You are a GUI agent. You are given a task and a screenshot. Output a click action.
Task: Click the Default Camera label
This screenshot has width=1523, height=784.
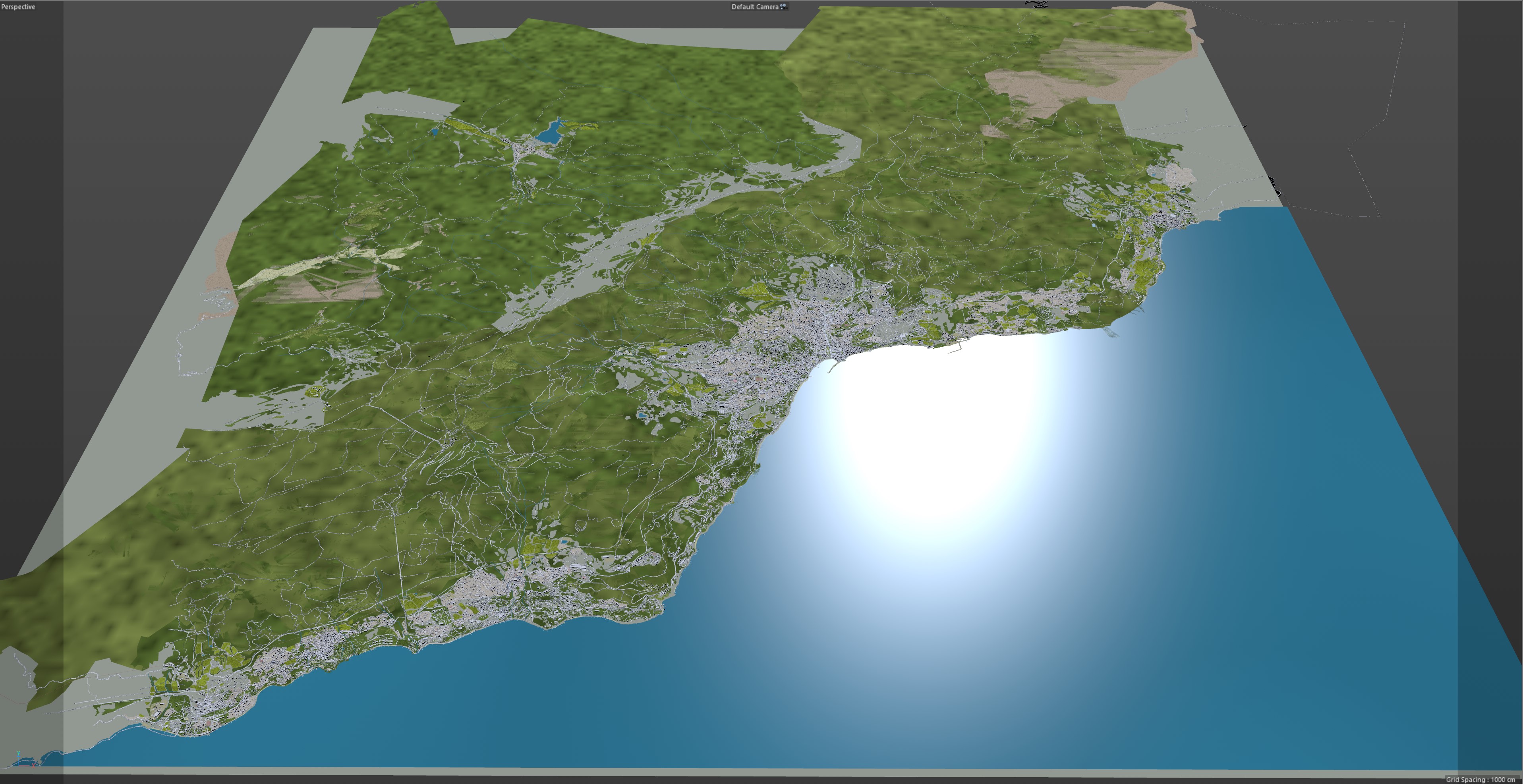[x=754, y=6]
